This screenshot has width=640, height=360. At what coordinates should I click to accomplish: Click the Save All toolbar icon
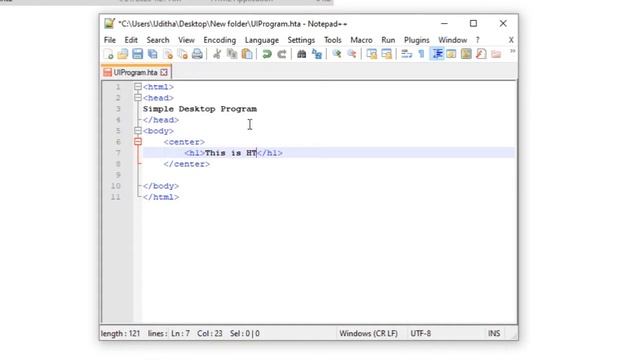[153, 54]
